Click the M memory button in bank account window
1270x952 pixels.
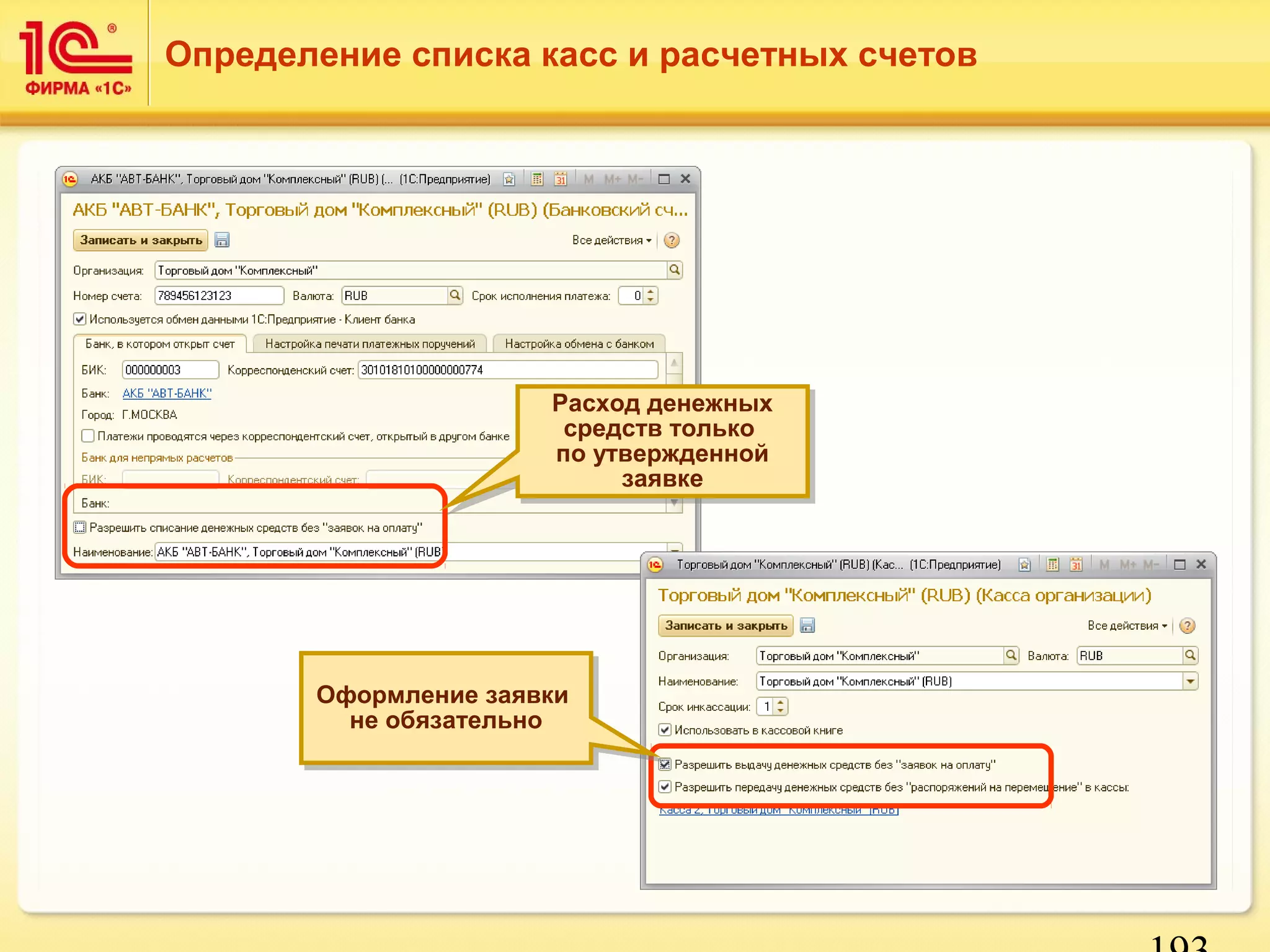click(x=588, y=179)
